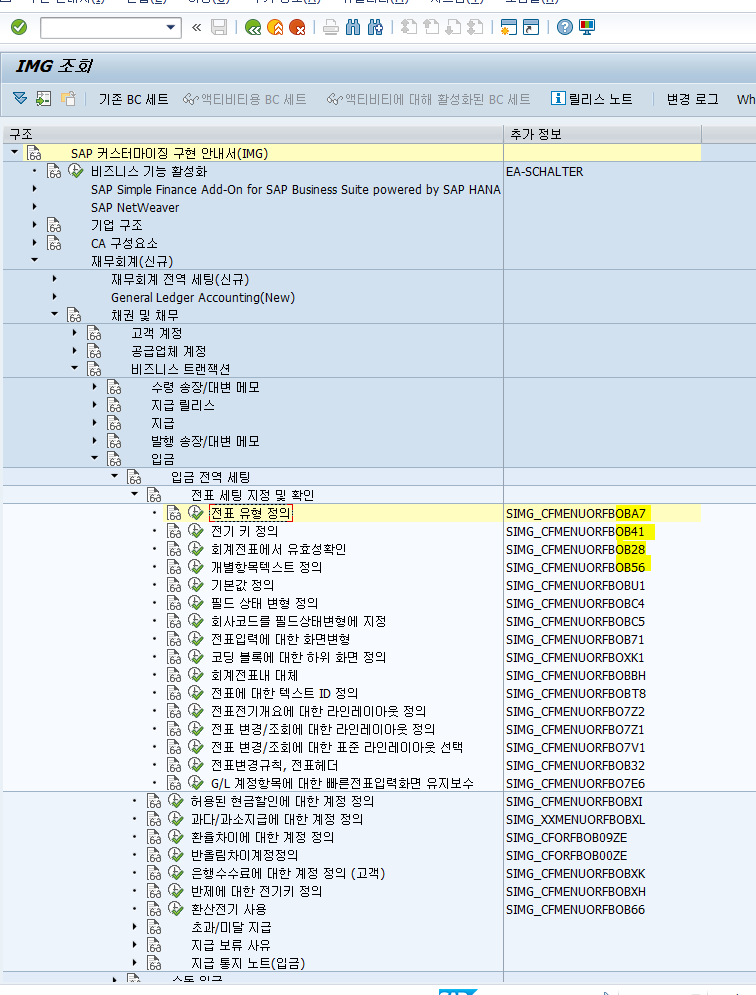
Task: Execute 비즈니스 기능 활성화 activity icon
Action: coord(76,171)
